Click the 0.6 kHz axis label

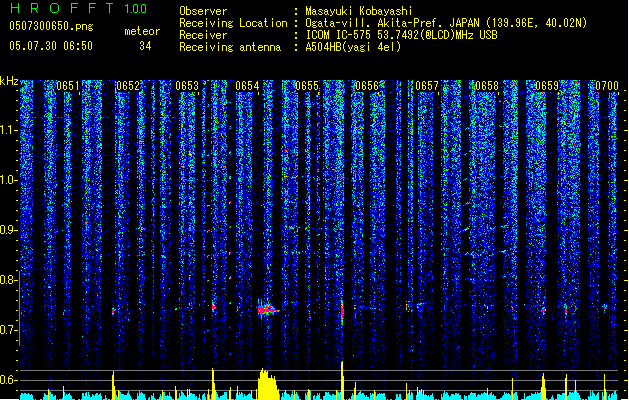click(x=9, y=380)
